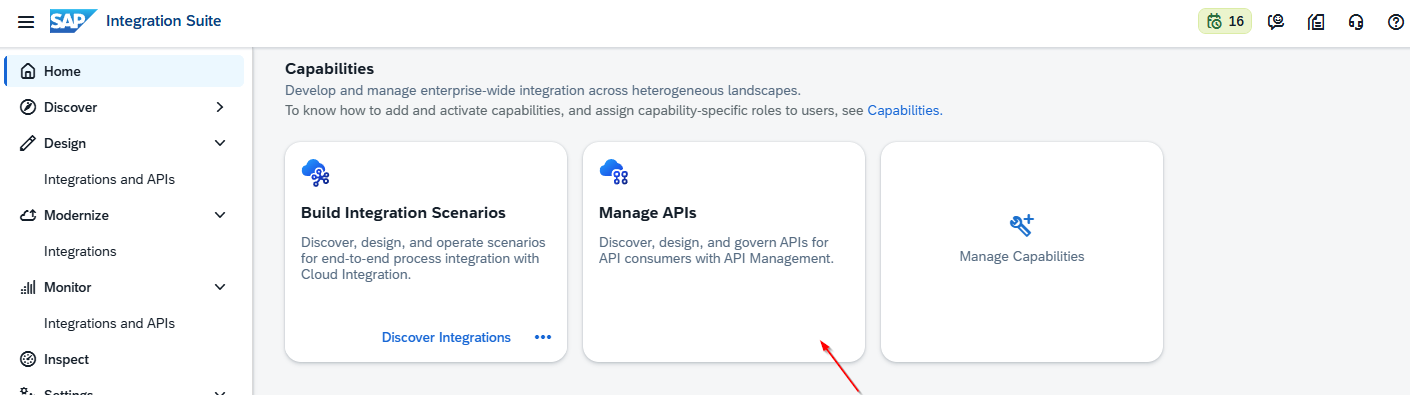Open the Manage APIs title
Image resolution: width=1410 pixels, height=395 pixels.
click(x=648, y=213)
